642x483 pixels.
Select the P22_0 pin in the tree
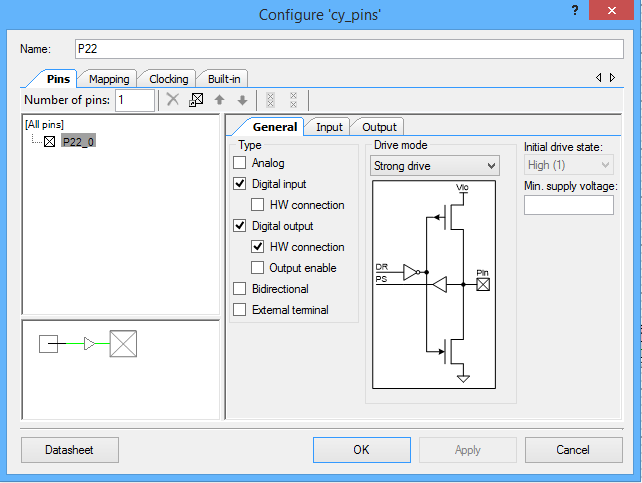point(79,142)
